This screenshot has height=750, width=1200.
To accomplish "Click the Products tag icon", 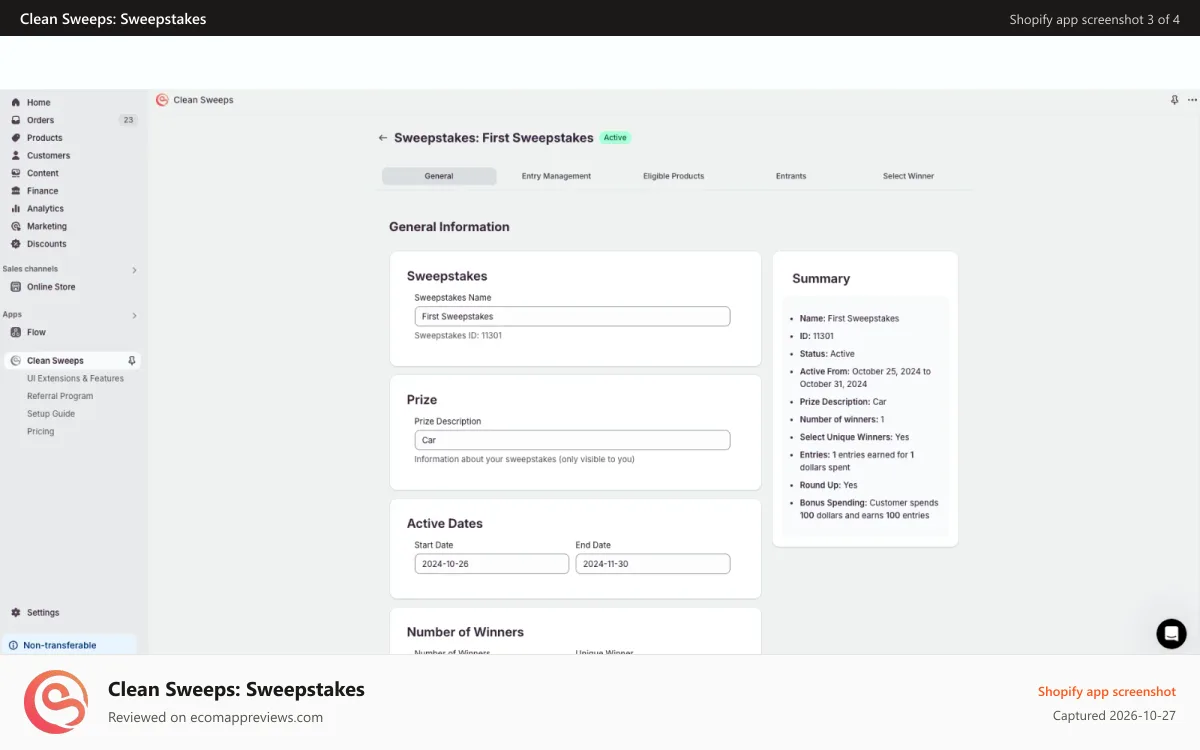I will pos(16,138).
